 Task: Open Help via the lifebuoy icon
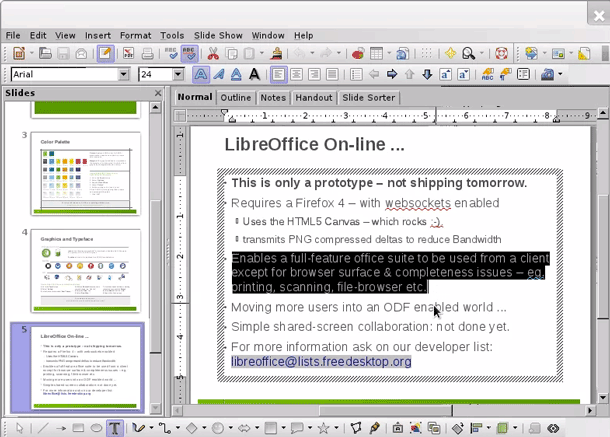(501, 53)
